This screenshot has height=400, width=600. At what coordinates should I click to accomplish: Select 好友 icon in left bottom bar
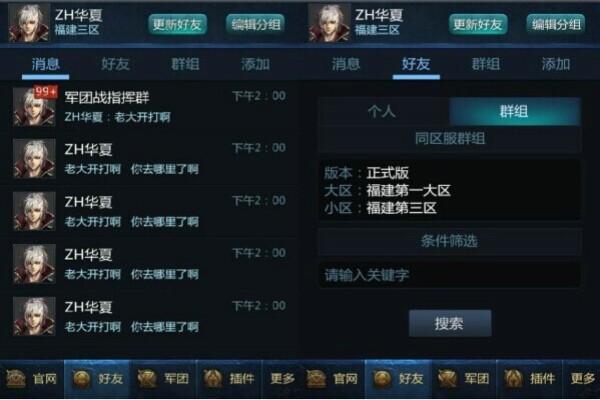(x=82, y=379)
